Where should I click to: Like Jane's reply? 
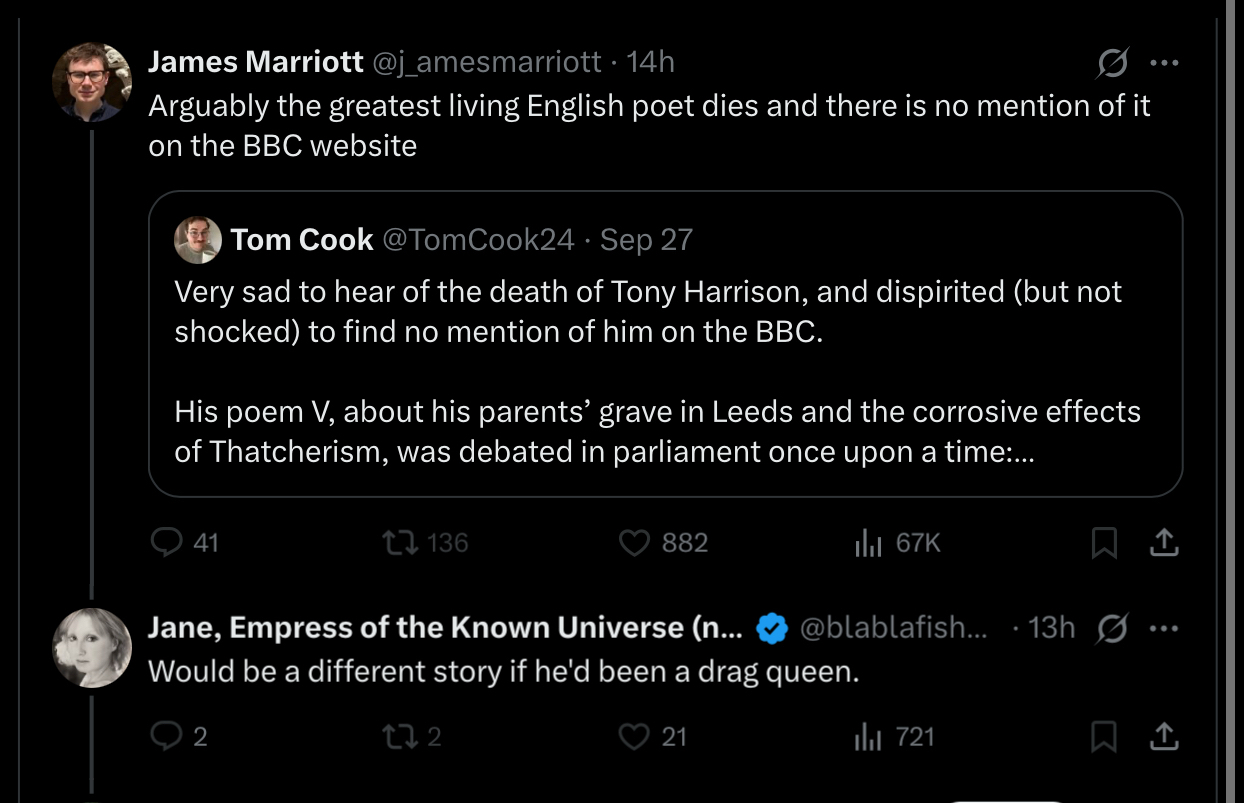pyautogui.click(x=635, y=737)
